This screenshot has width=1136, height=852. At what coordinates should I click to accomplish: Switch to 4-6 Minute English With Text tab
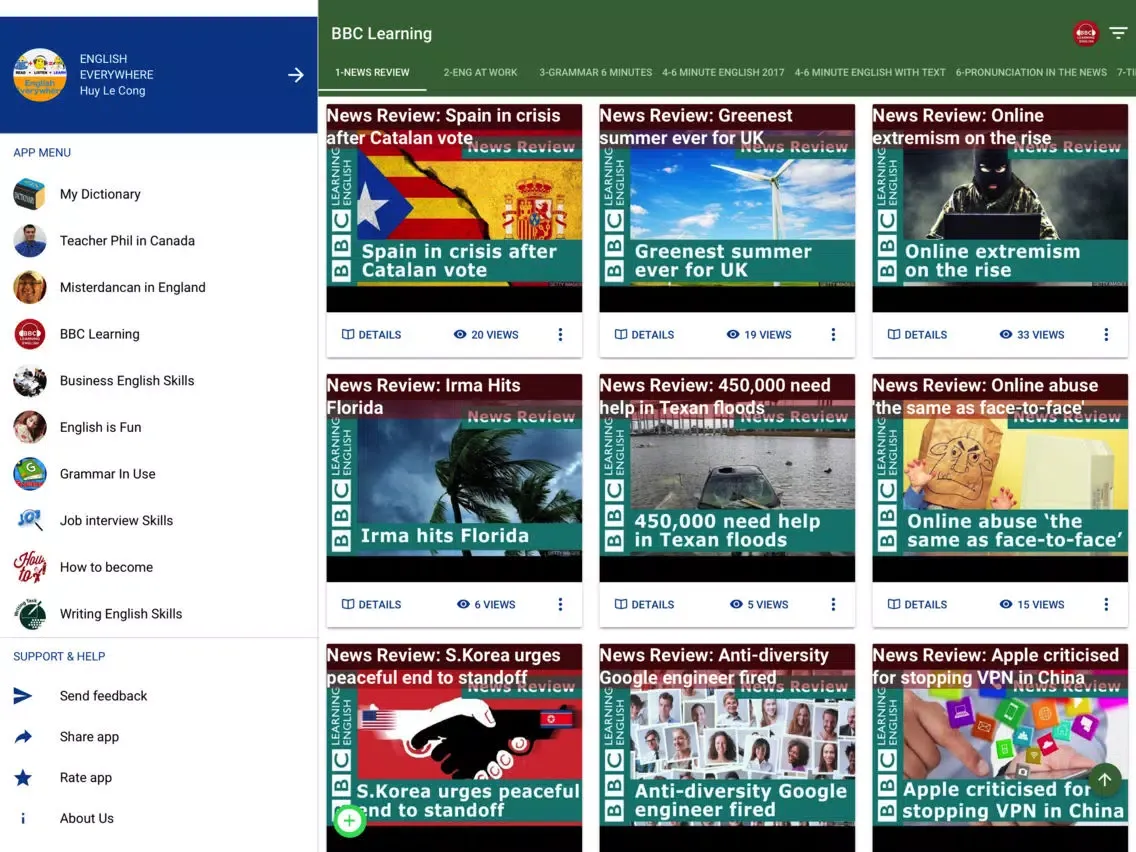click(870, 72)
